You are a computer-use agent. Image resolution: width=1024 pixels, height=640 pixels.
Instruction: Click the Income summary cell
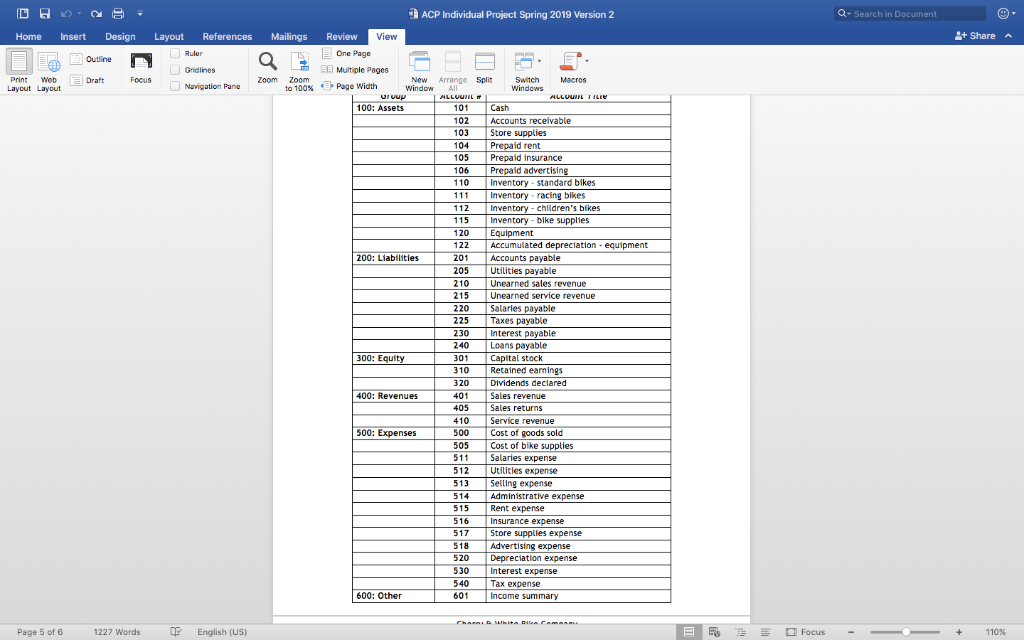pos(578,596)
